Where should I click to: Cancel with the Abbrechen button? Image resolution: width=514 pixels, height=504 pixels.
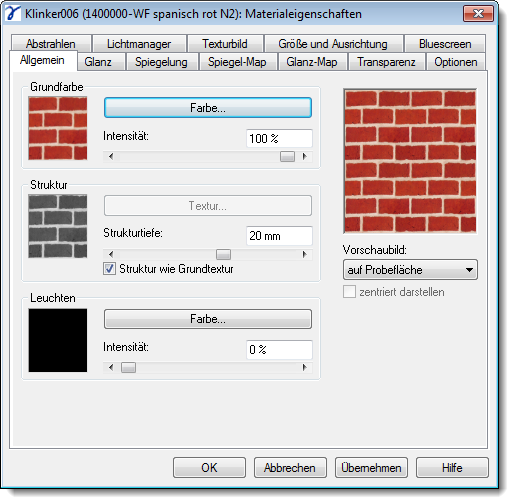pyautogui.click(x=290, y=468)
